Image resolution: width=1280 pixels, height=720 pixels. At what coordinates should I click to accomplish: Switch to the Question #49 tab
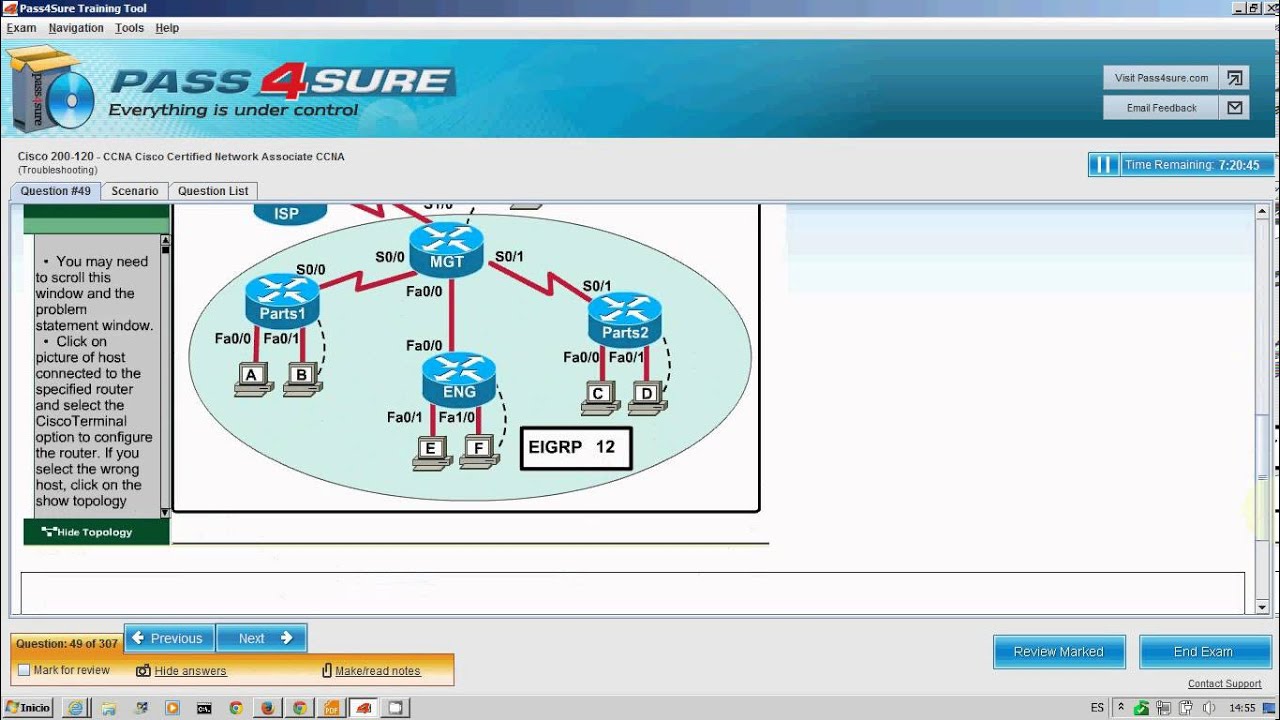click(55, 191)
